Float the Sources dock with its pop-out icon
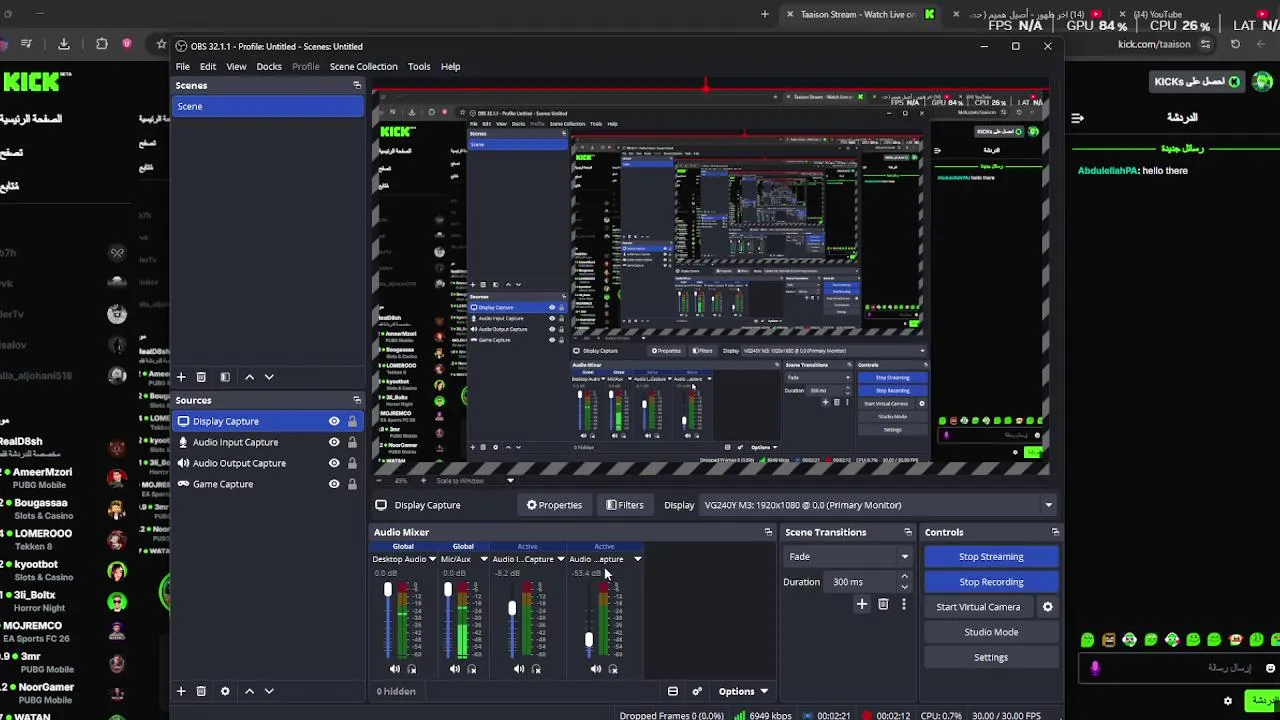 (357, 400)
